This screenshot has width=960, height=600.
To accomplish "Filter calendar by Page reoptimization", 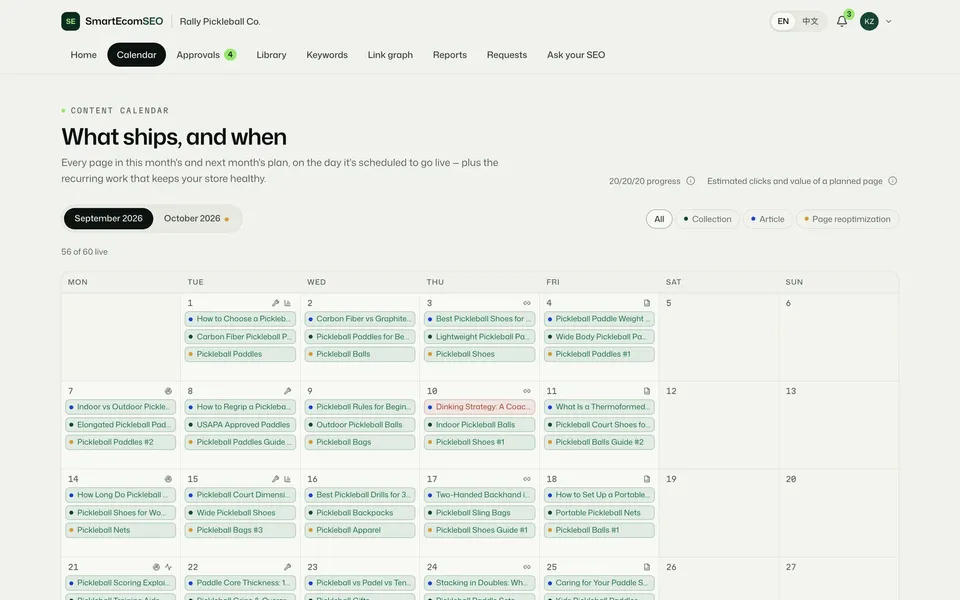I will pos(847,219).
